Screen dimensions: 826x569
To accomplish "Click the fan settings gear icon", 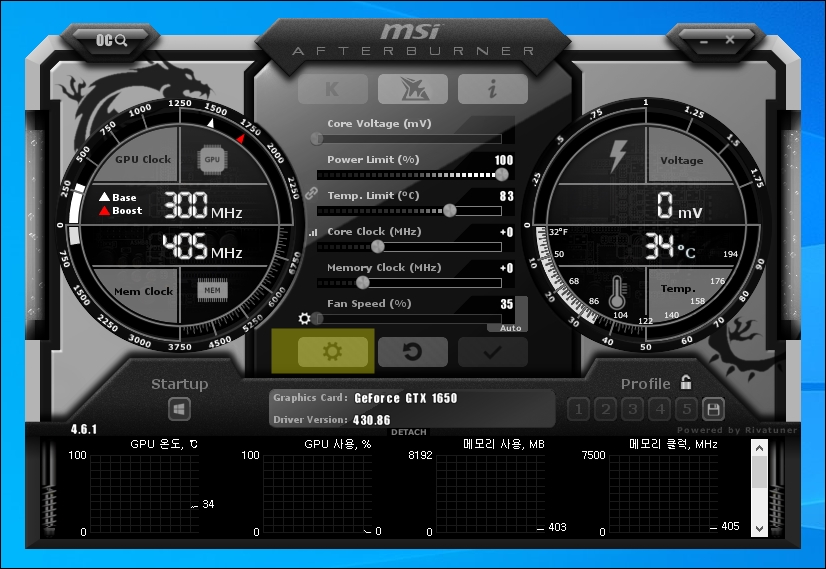I will pos(304,318).
